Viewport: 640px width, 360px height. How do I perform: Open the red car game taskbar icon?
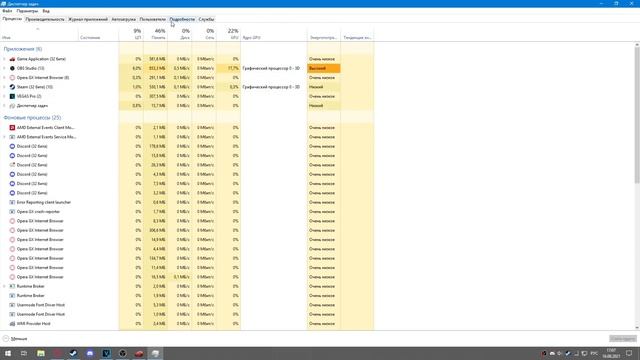pyautogui.click(x=139, y=353)
